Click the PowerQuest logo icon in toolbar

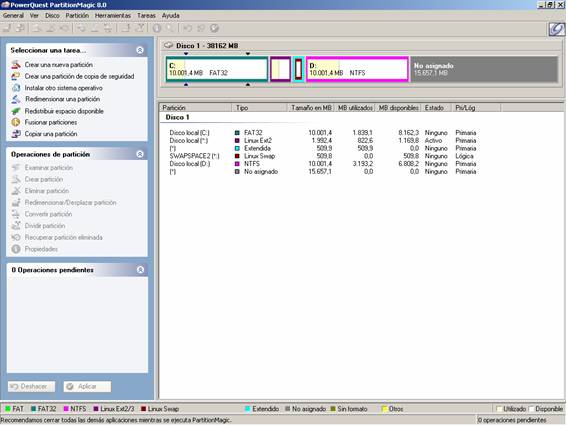coord(556,29)
